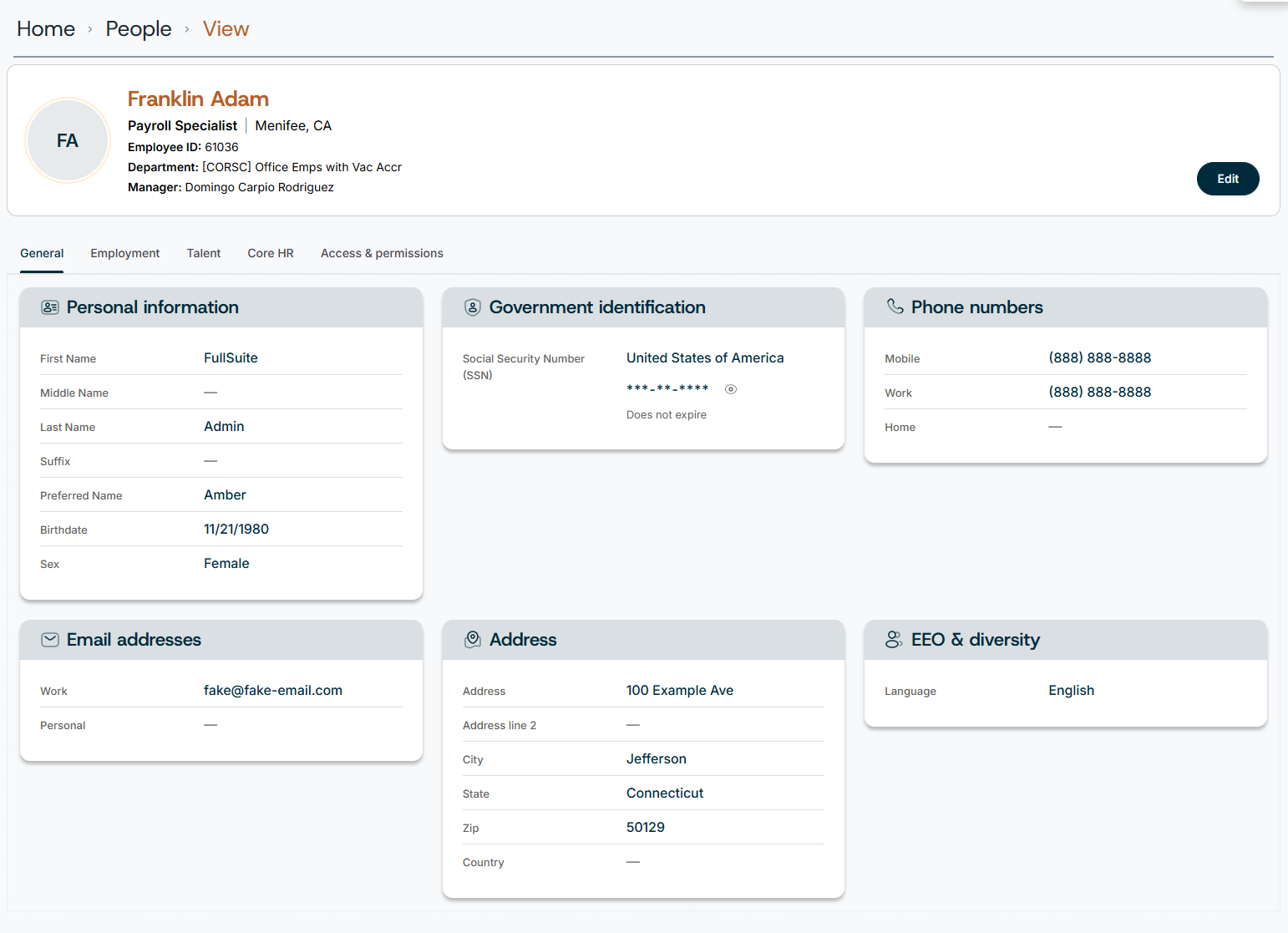Open the General tab
The image size is (1288, 933).
pyautogui.click(x=42, y=253)
